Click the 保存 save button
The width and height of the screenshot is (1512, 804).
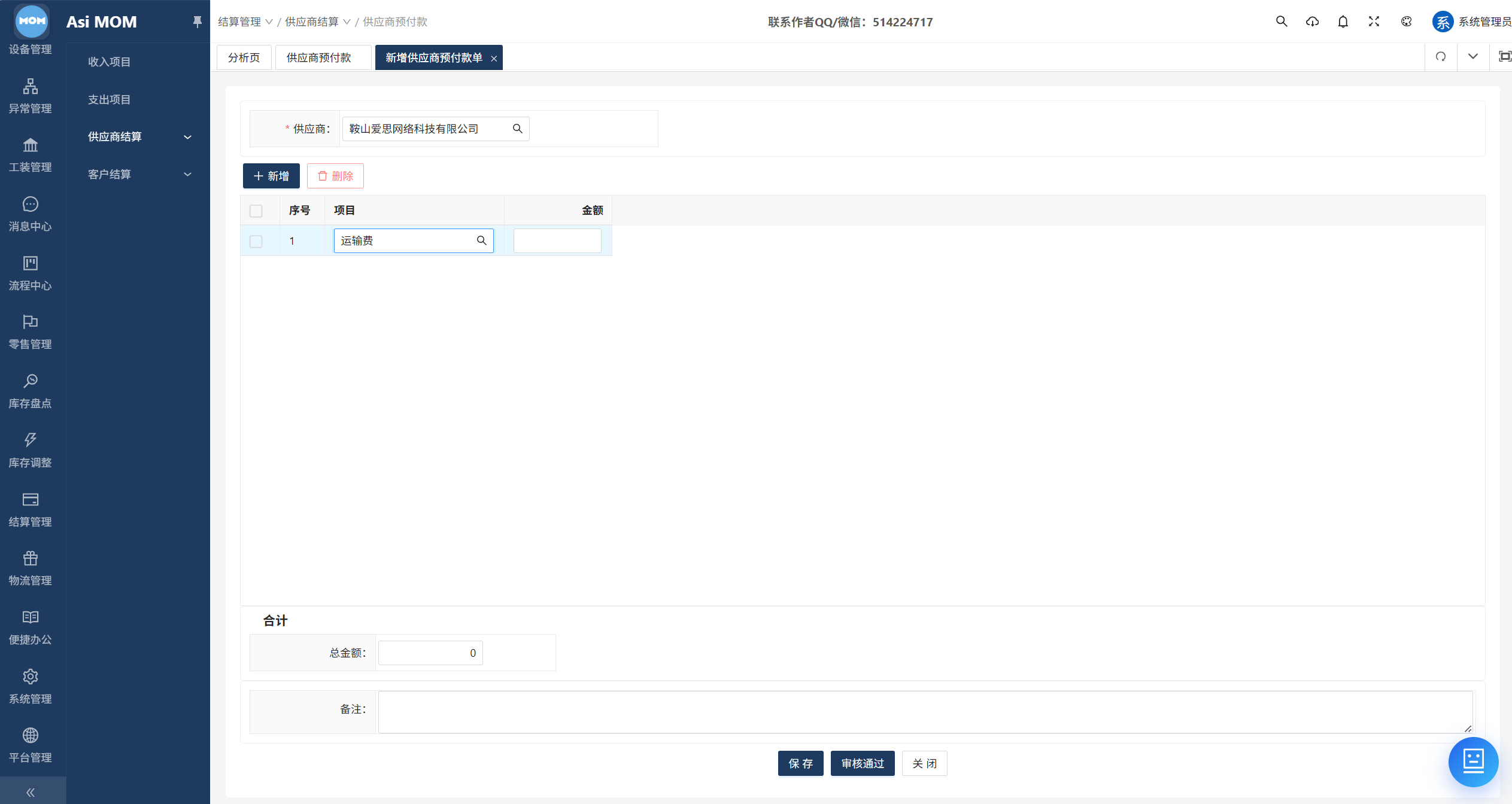pos(800,763)
